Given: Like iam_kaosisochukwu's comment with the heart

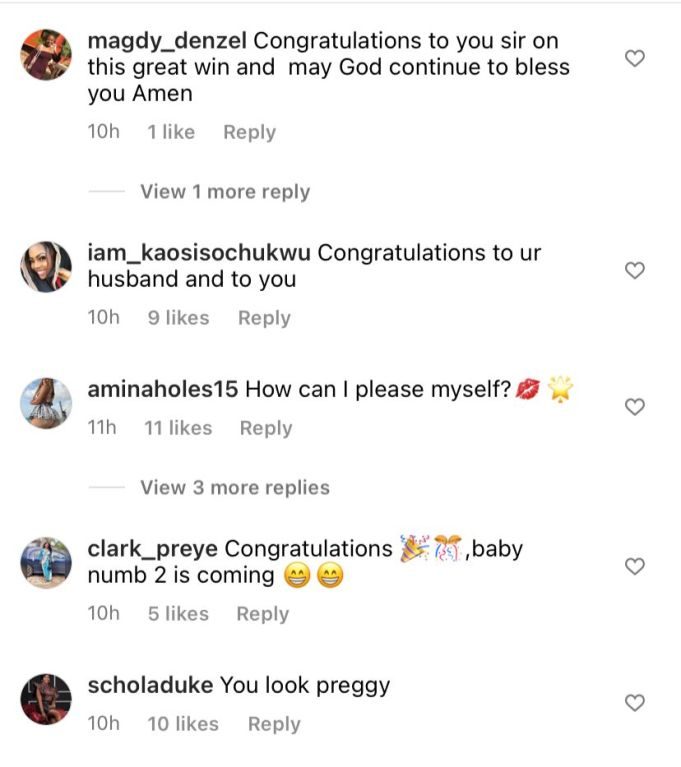Looking at the screenshot, I should tap(634, 270).
